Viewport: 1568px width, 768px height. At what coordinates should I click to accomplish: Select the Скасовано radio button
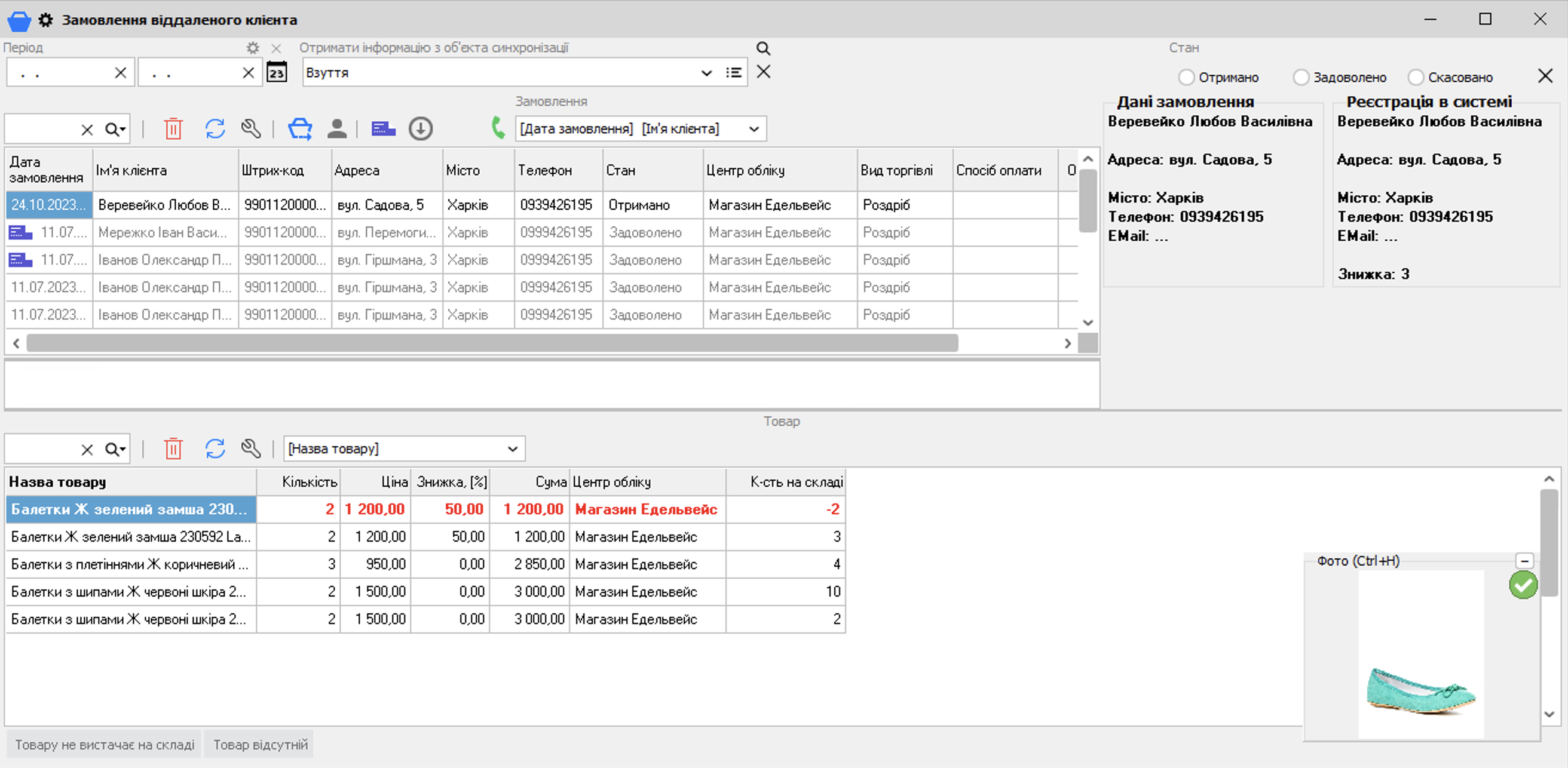(x=1415, y=78)
